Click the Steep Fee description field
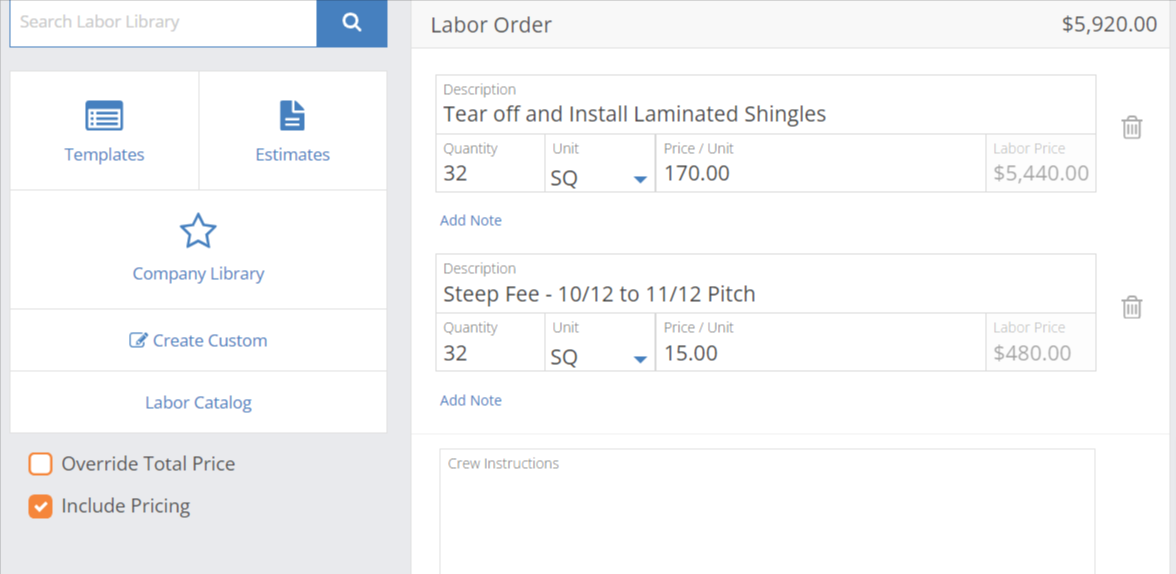1176x574 pixels. pos(766,284)
